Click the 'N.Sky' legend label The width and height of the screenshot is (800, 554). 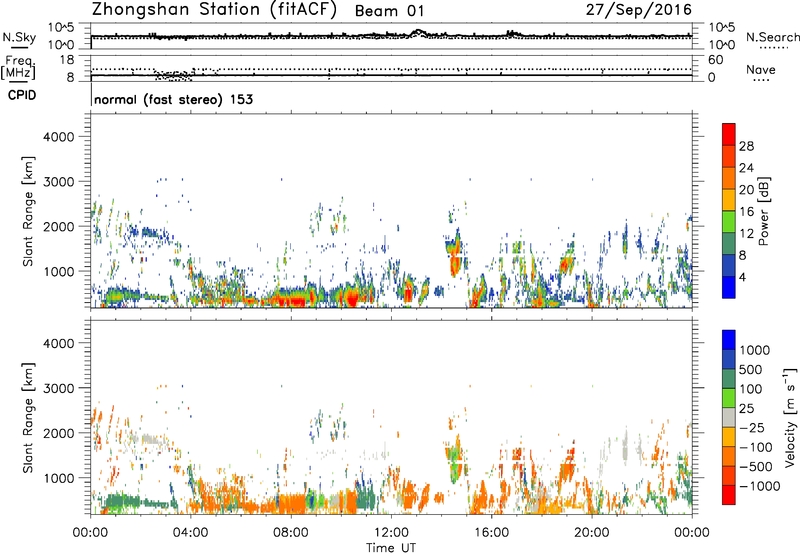click(19, 37)
